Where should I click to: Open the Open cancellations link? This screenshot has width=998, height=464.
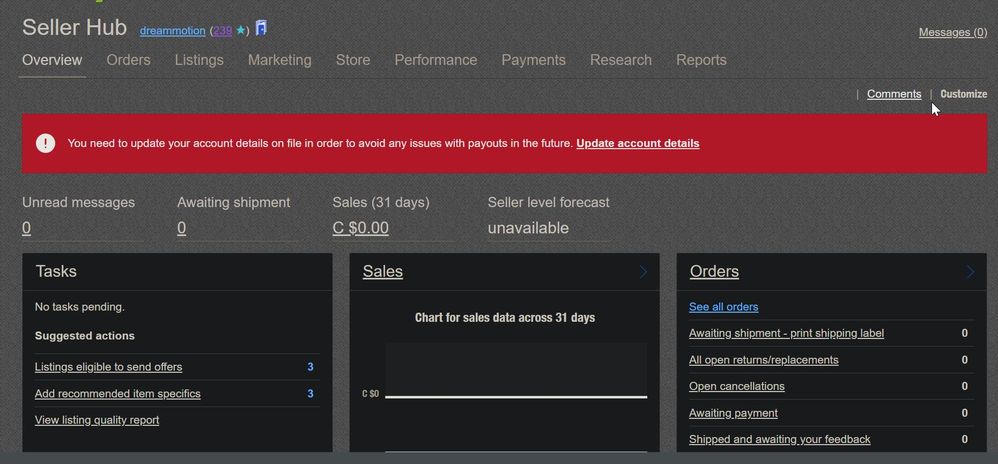pos(736,386)
